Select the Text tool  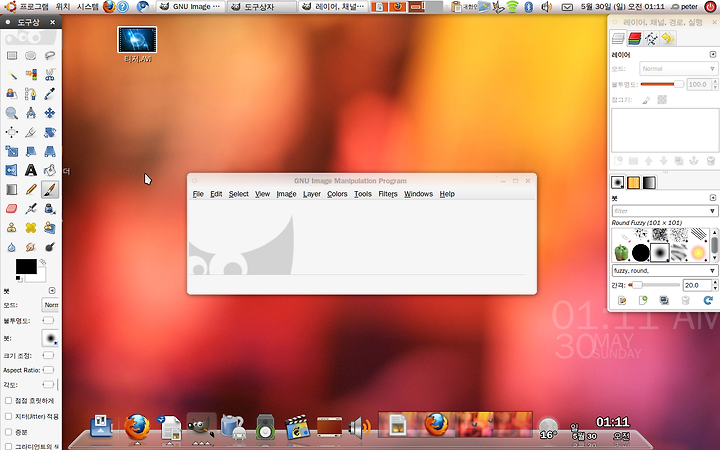click(x=31, y=170)
